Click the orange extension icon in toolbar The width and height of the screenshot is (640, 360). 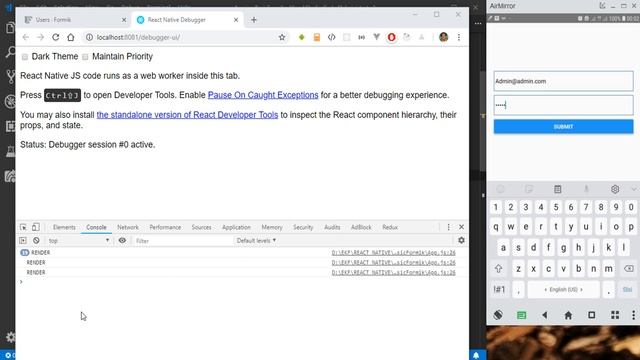(x=317, y=37)
